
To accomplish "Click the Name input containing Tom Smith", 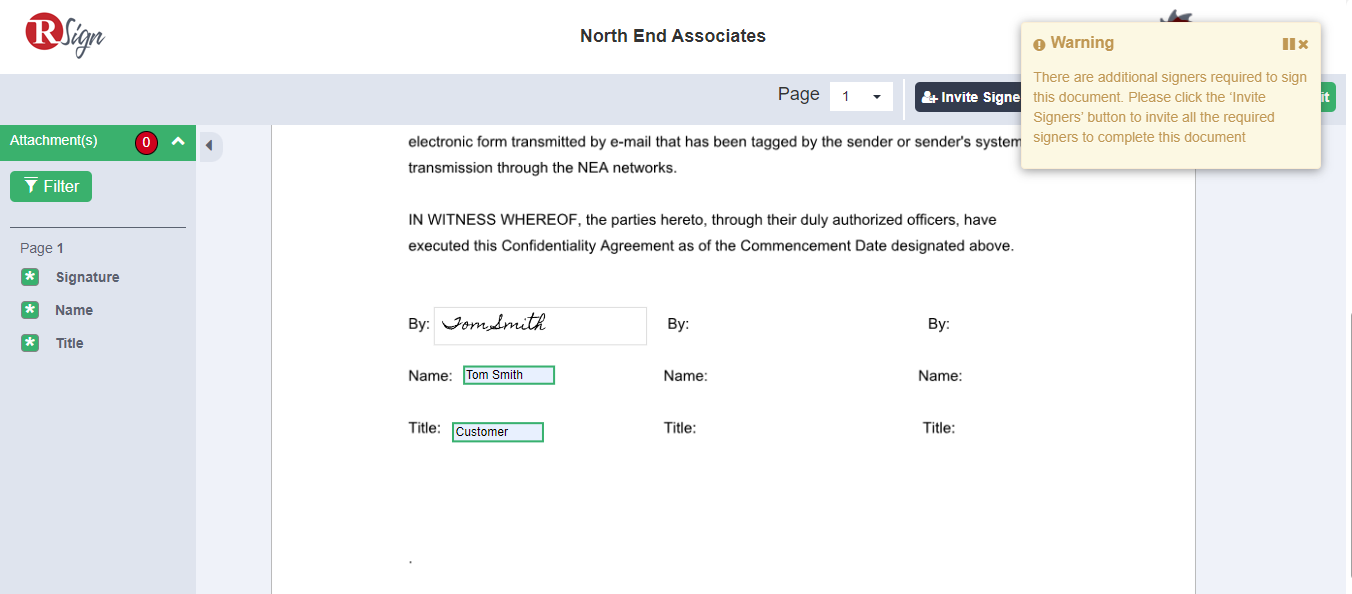I will (508, 375).
